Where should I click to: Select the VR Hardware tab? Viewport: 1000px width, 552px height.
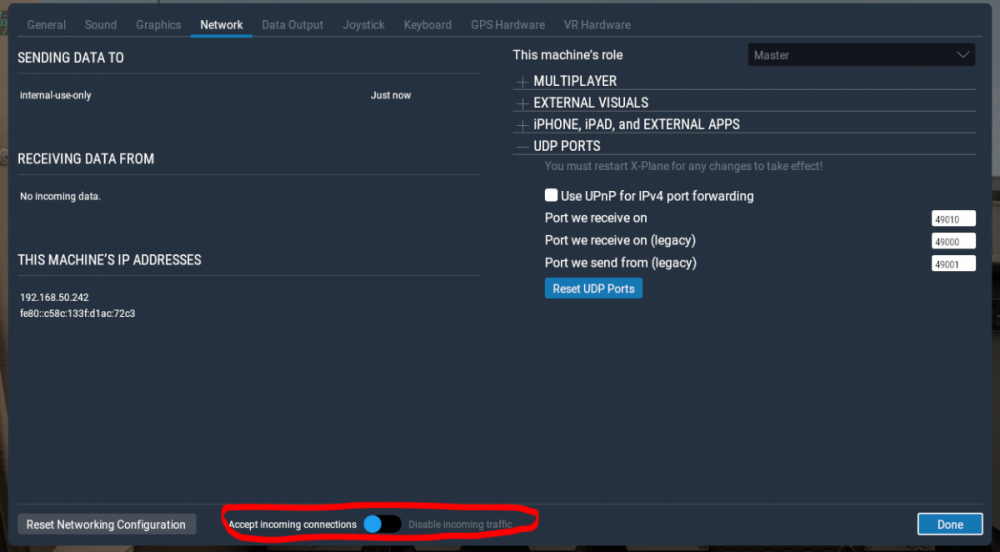pyautogui.click(x=598, y=25)
